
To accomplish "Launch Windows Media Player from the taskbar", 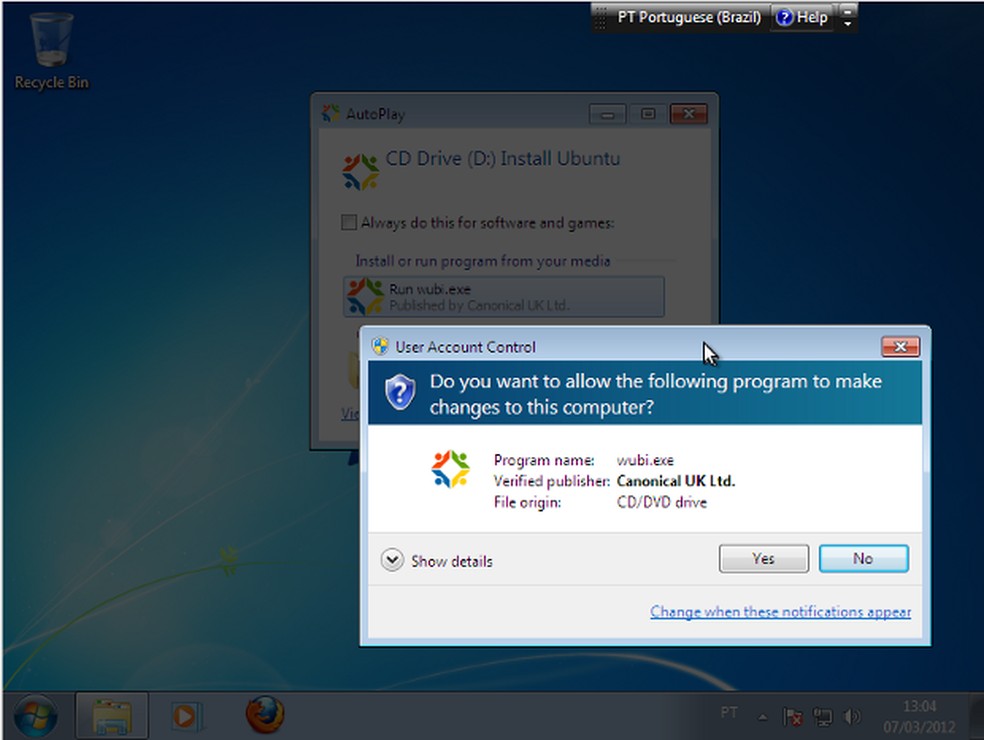I will (x=186, y=716).
